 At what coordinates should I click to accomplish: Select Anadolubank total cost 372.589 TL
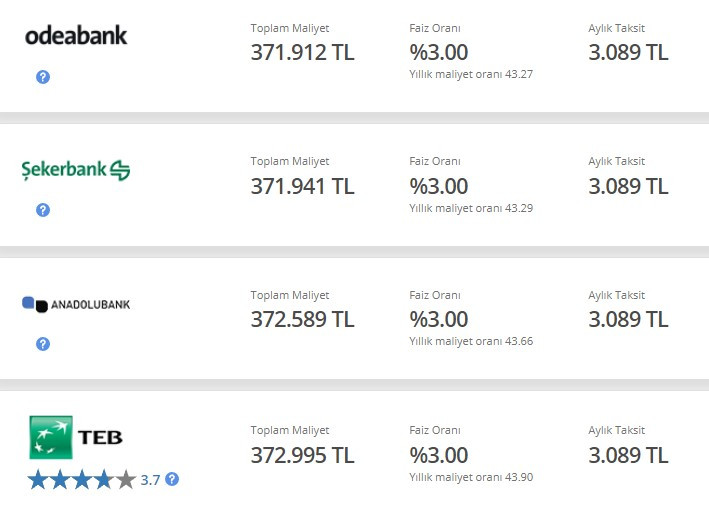303,319
